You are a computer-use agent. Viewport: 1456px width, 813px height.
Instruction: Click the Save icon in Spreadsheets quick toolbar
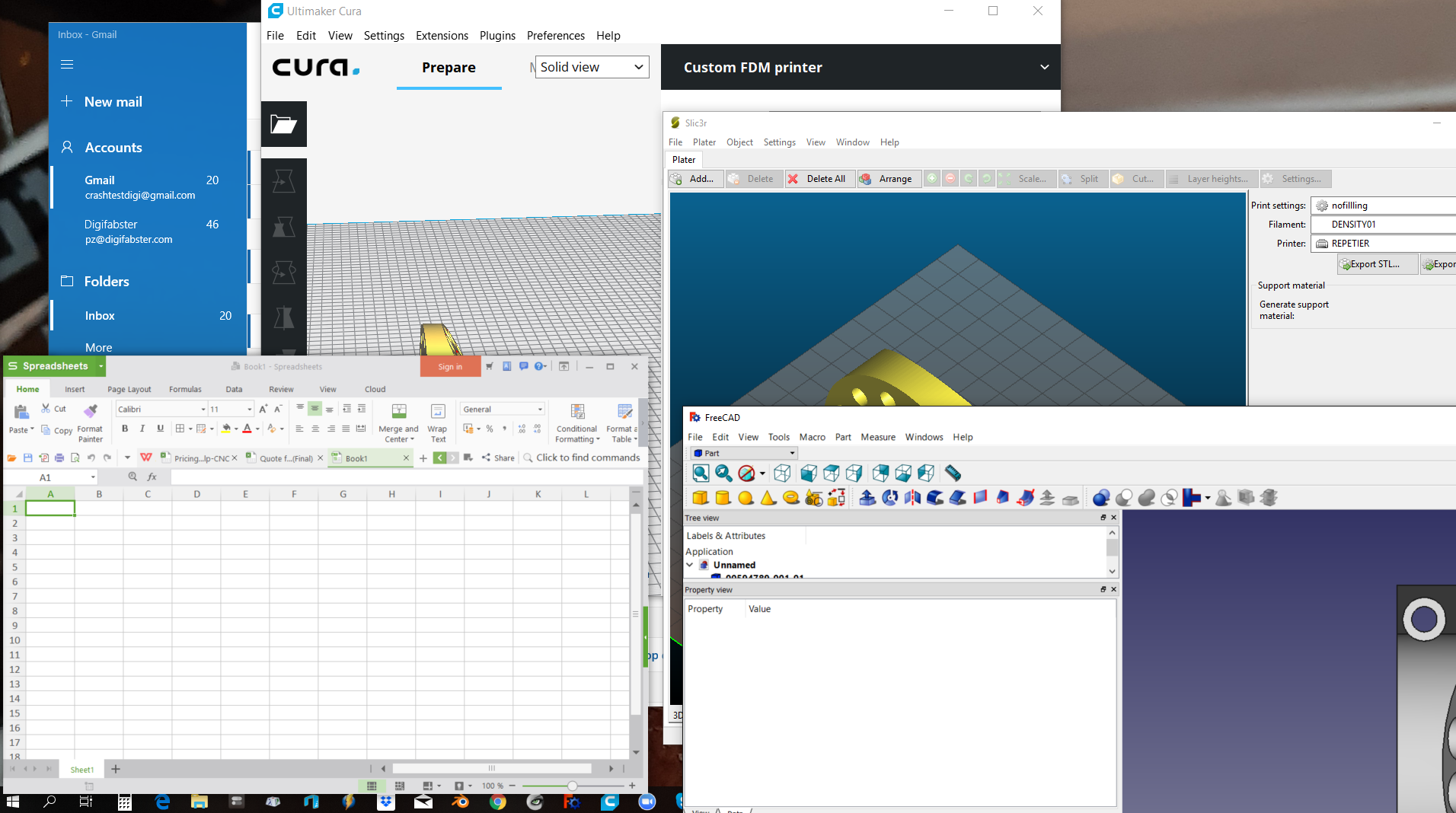point(27,458)
